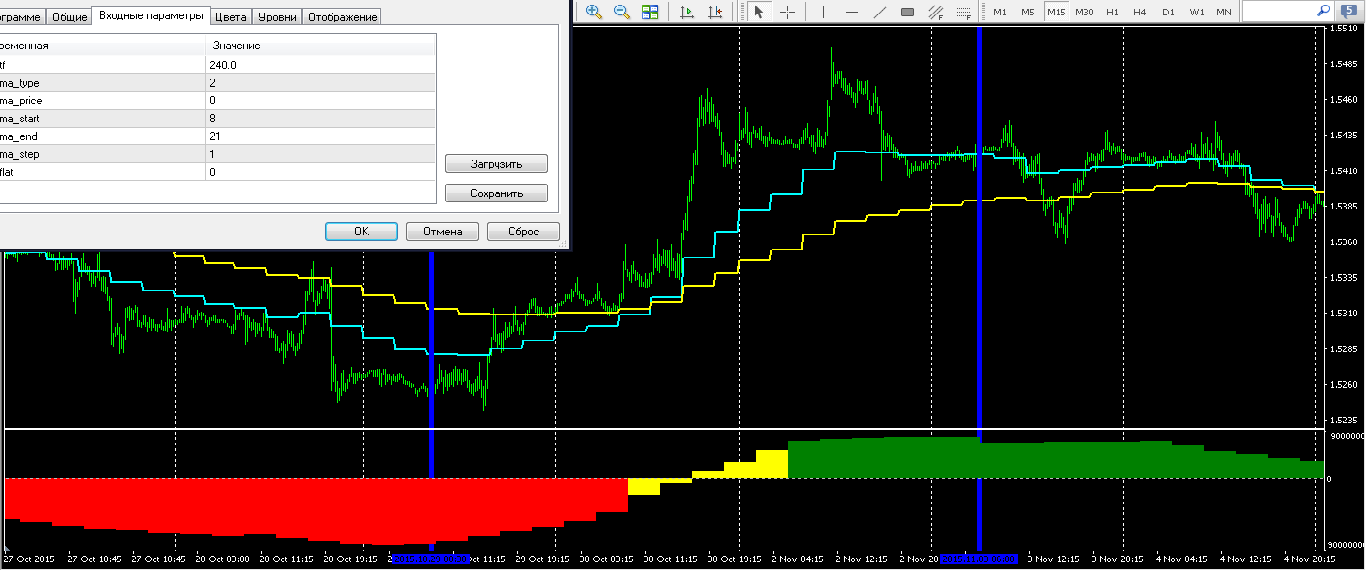
Task: Click the Значение column header
Action: click(x=320, y=46)
